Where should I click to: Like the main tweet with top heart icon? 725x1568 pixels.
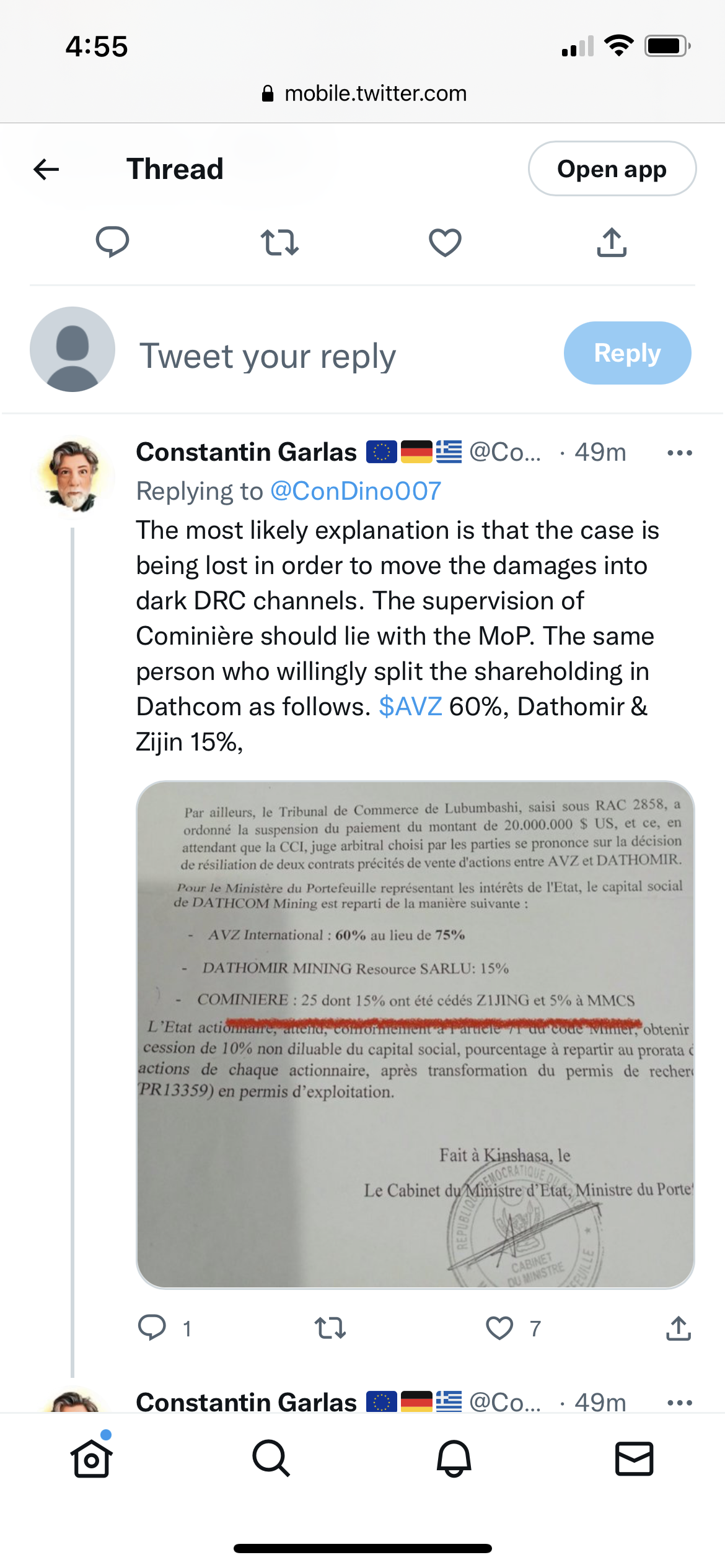pos(445,242)
